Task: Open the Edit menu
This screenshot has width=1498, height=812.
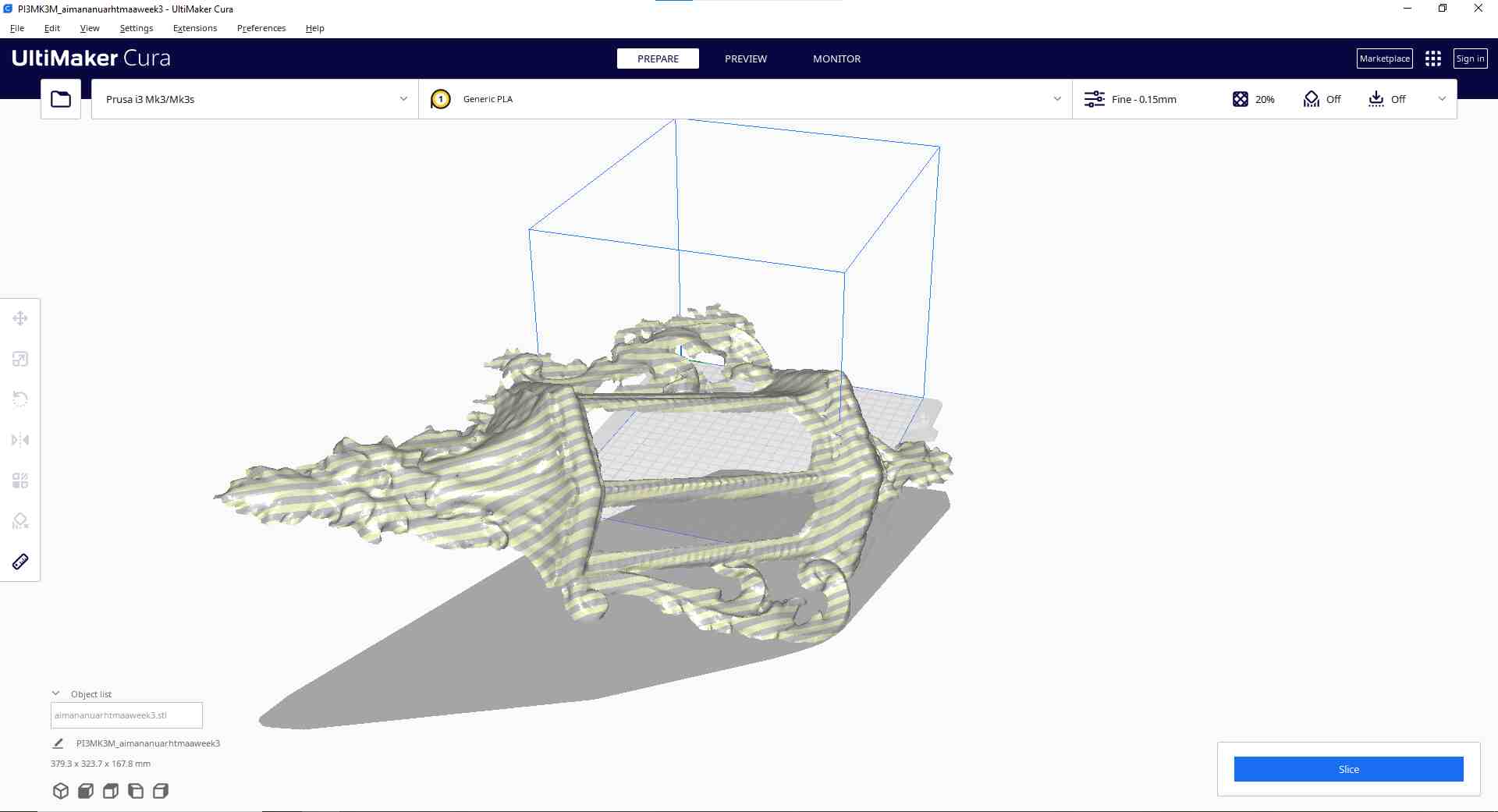Action: 52,28
